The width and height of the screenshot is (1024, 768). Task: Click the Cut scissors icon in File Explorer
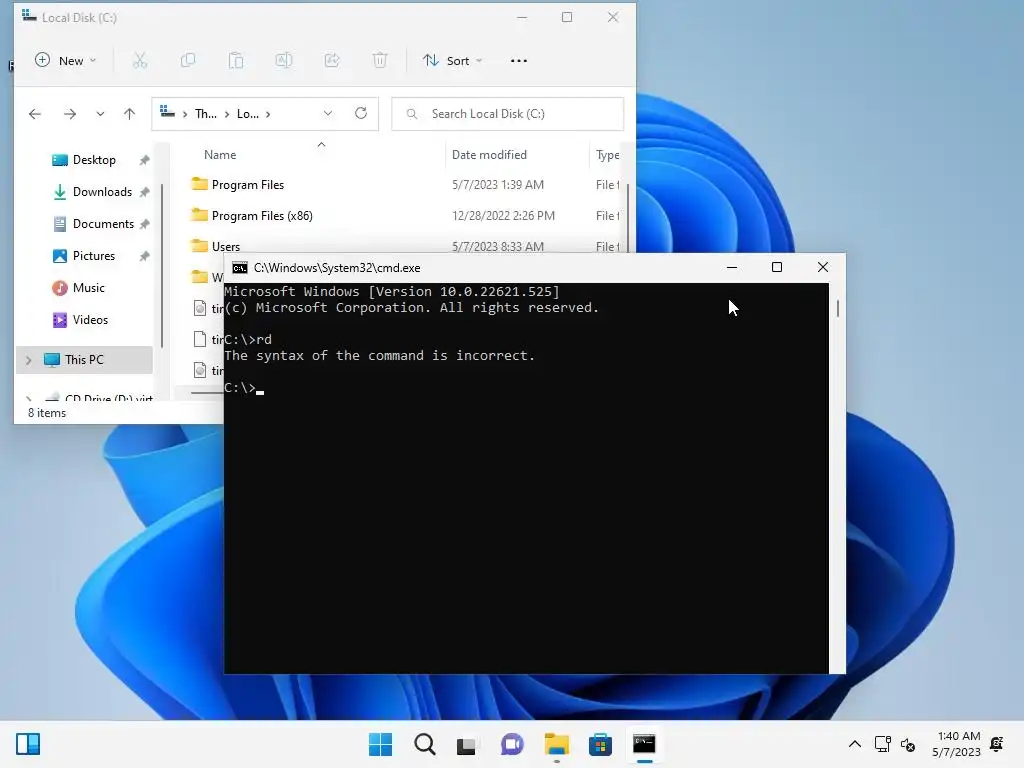[140, 61]
